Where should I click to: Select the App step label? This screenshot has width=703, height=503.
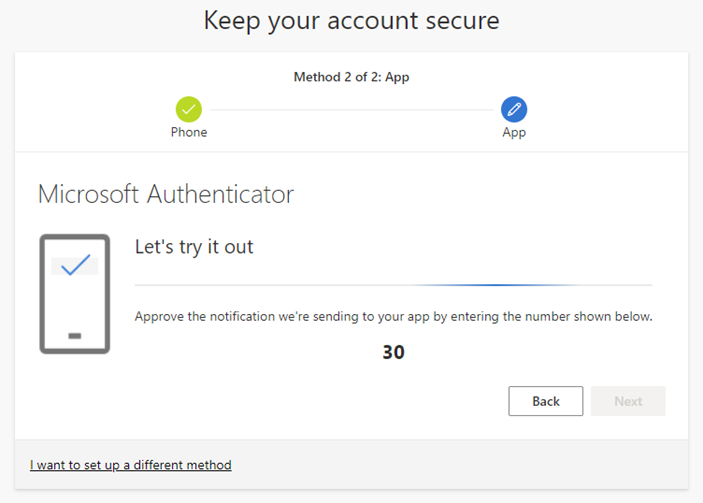(514, 132)
